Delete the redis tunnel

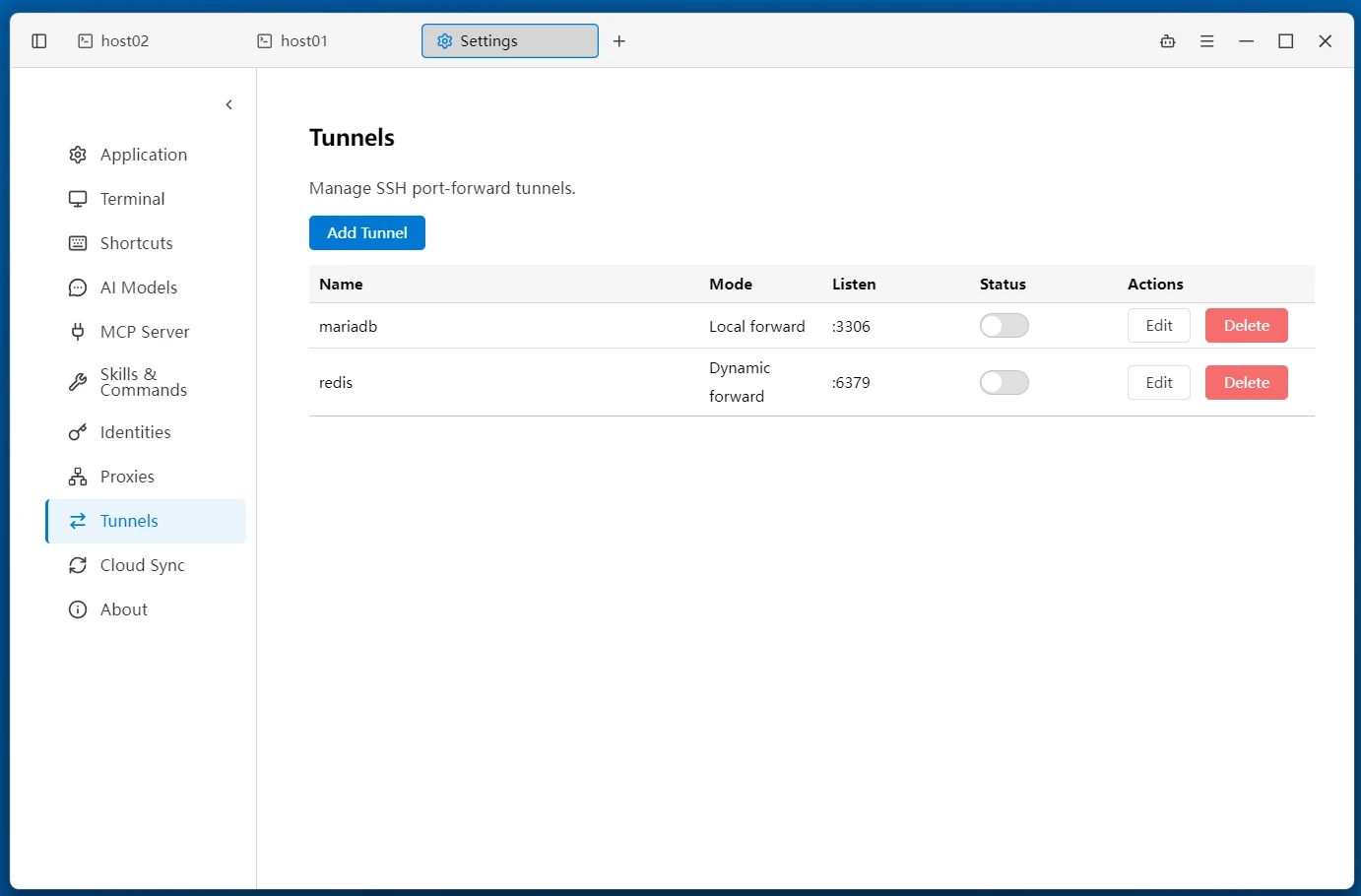1247,383
